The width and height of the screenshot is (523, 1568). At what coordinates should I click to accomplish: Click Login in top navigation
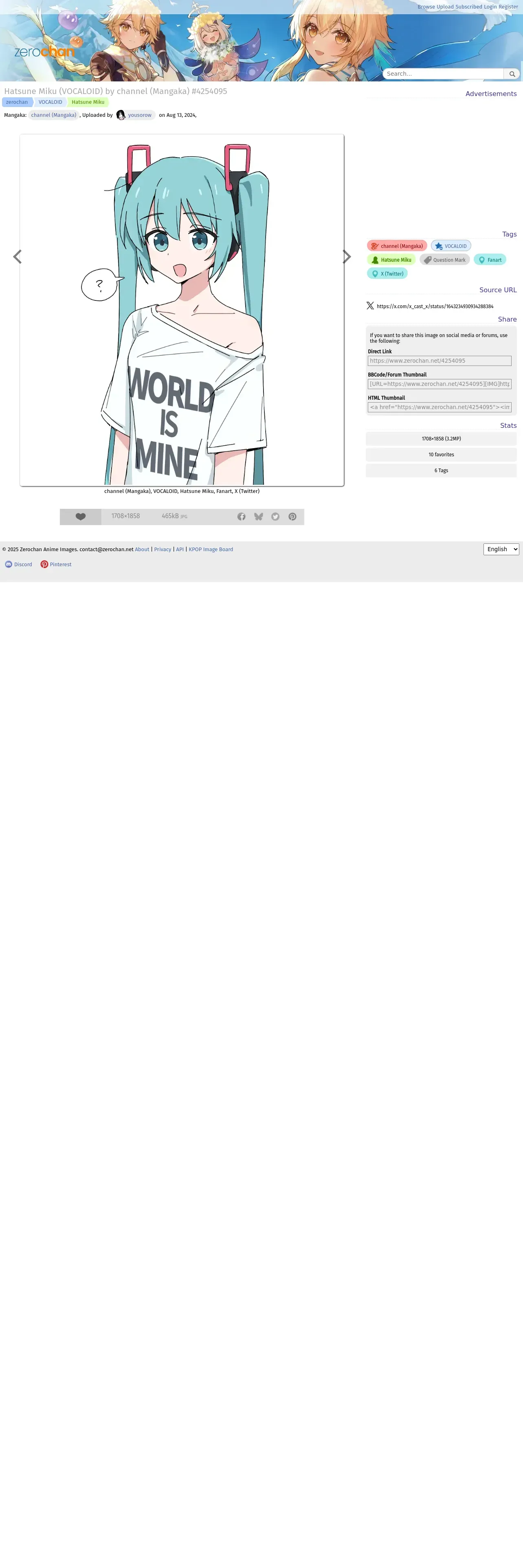490,7
